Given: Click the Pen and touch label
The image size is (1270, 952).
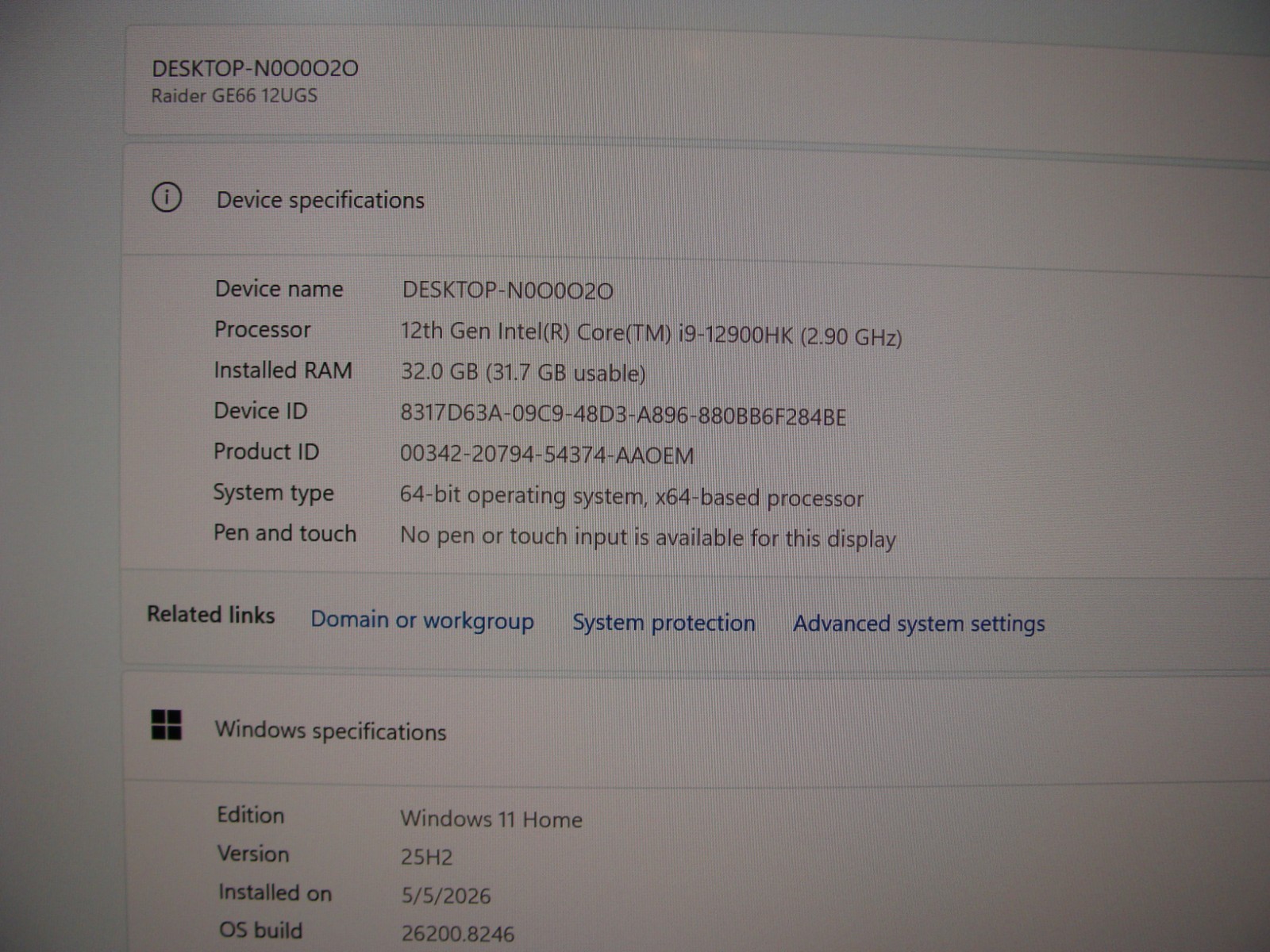Looking at the screenshot, I should 284,532.
